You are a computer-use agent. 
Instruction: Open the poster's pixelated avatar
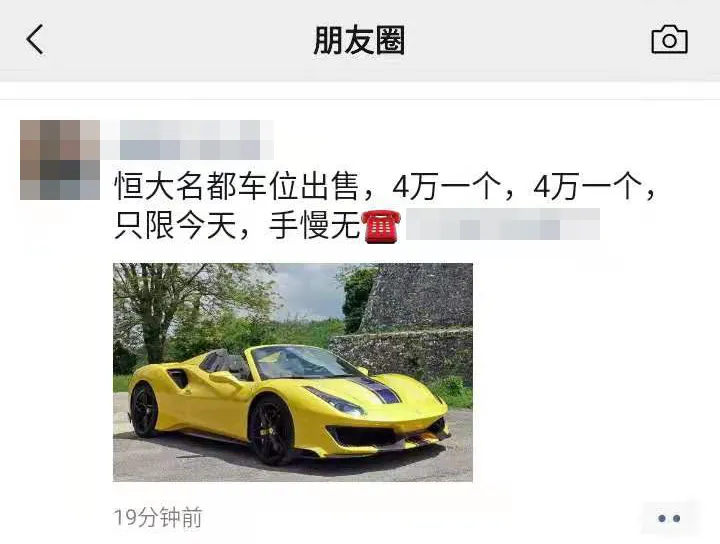60,160
